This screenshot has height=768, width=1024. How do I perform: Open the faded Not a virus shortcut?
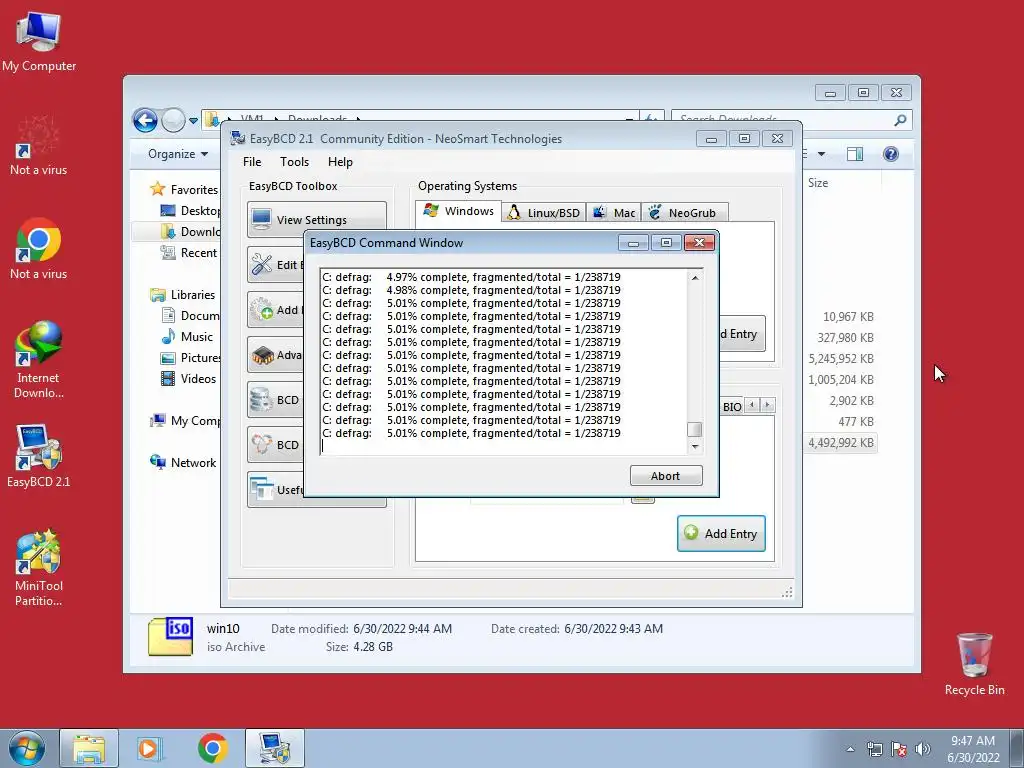click(39, 145)
